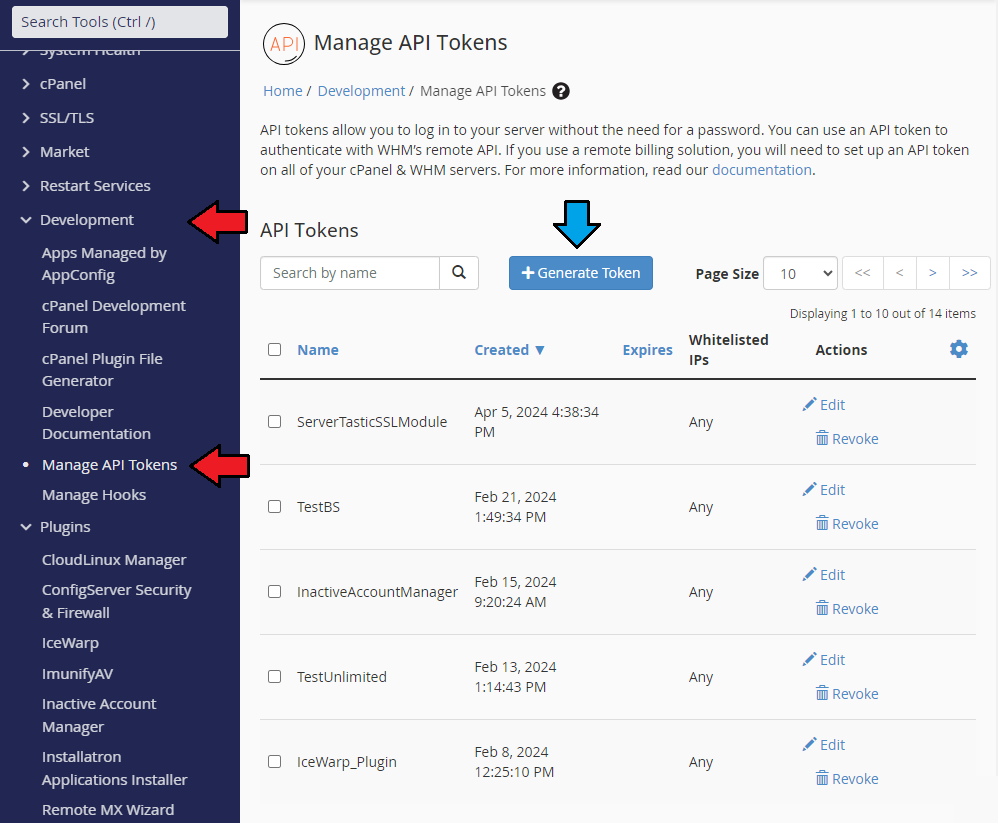The image size is (998, 823).
Task: Edit the ServerTasticSSLModule token
Action: point(824,405)
